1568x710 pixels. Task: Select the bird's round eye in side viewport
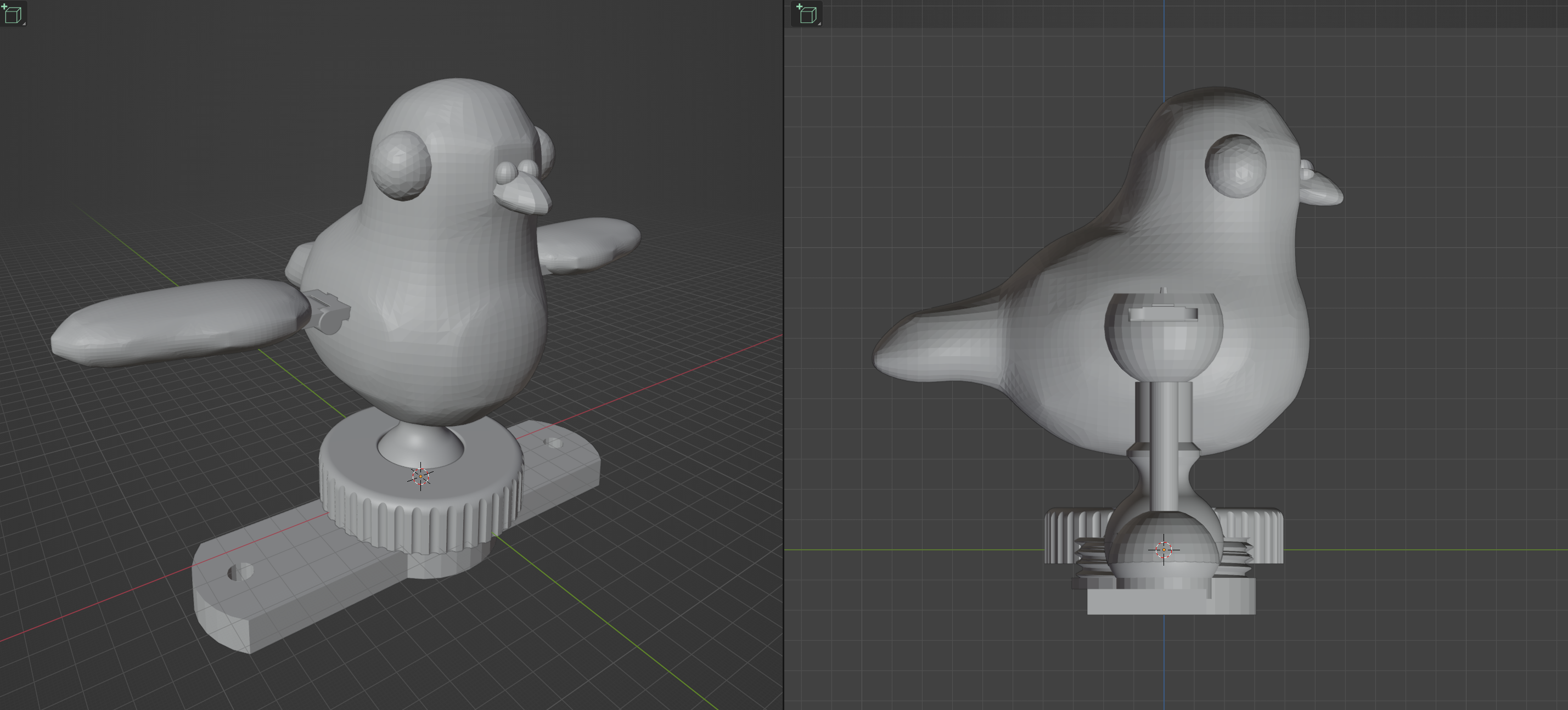pos(1235,166)
